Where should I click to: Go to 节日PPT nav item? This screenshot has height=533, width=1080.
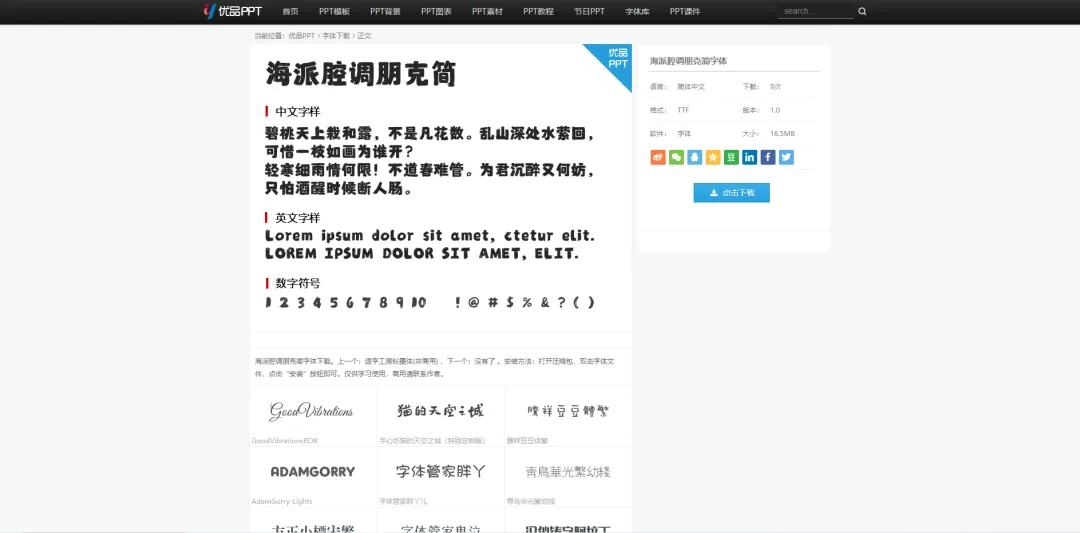589,12
